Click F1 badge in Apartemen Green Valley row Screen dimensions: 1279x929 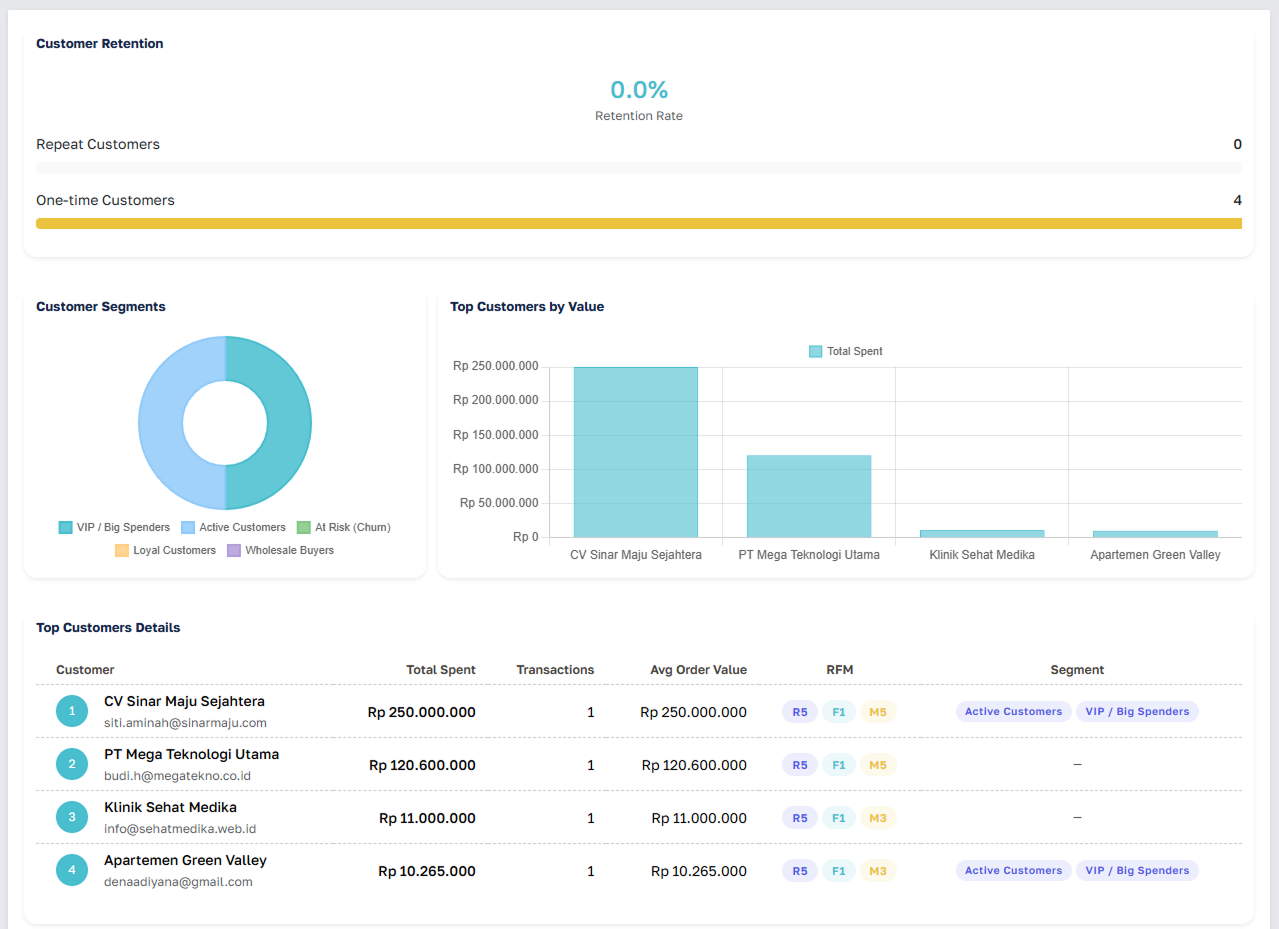coord(839,871)
